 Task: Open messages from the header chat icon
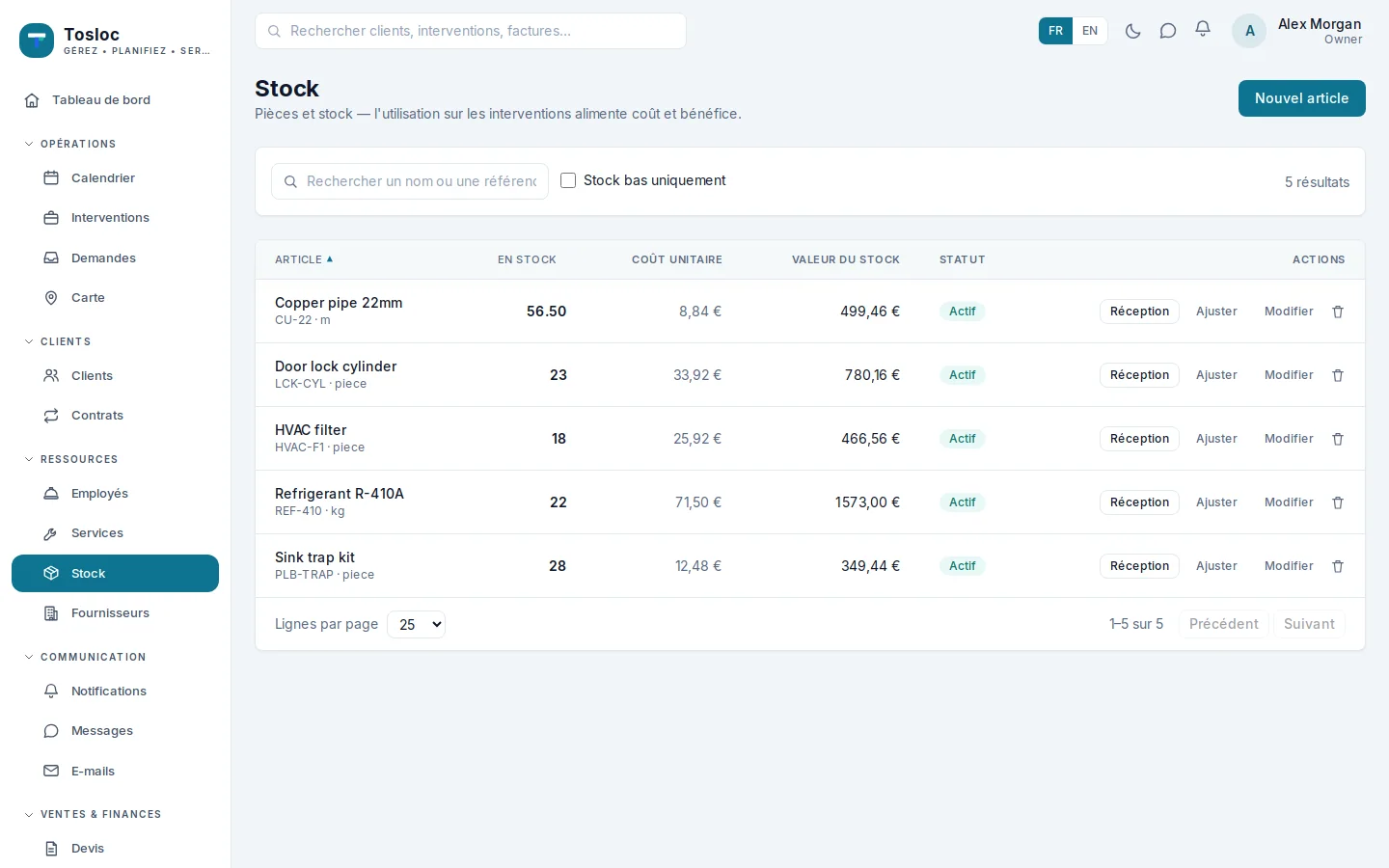pyautogui.click(x=1168, y=31)
